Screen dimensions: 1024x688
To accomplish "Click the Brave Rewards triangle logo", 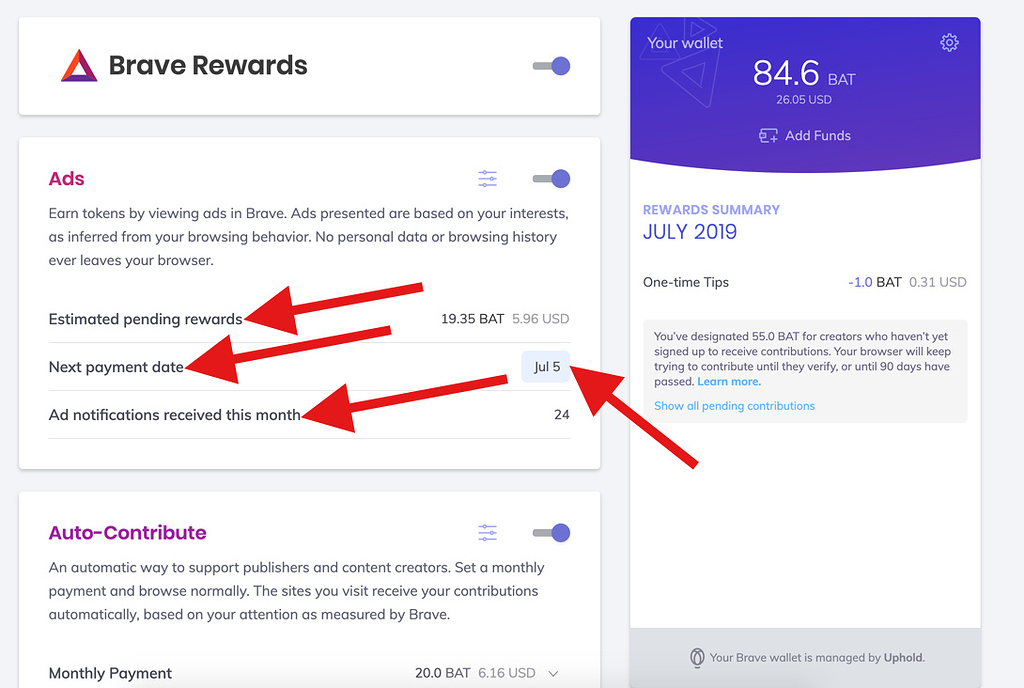I will (78, 64).
